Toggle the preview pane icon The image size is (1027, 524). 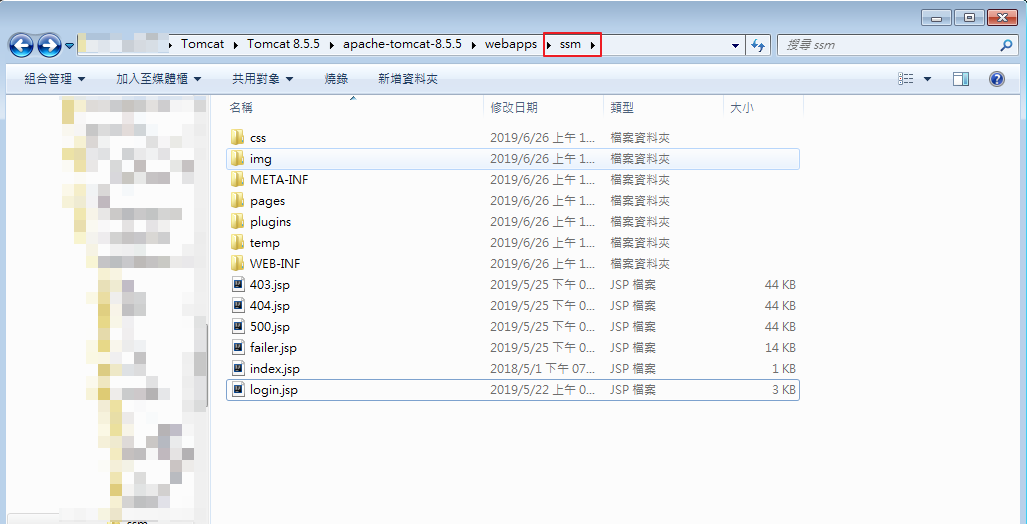(x=961, y=79)
